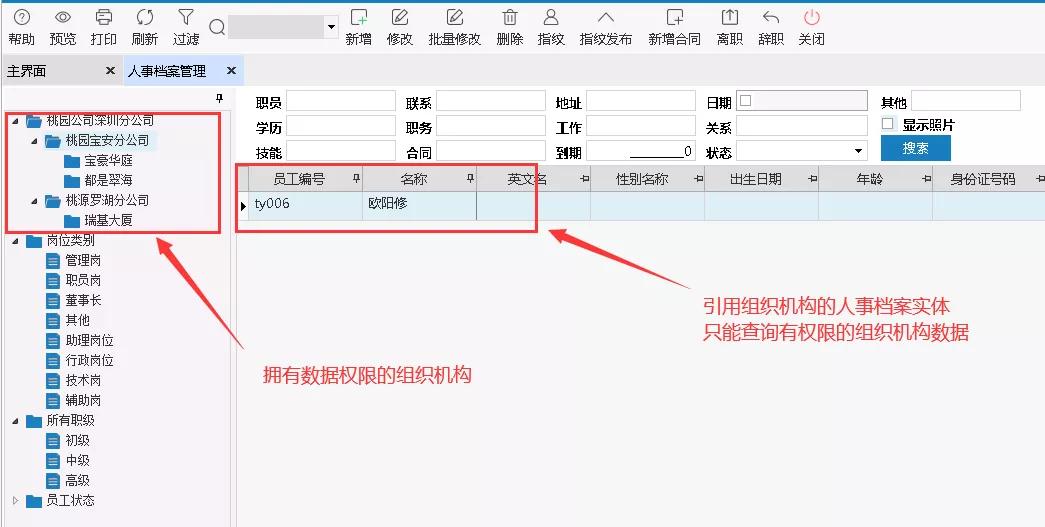The width and height of the screenshot is (1045, 527).
Task: Click the 地址 input field
Action: [641, 101]
